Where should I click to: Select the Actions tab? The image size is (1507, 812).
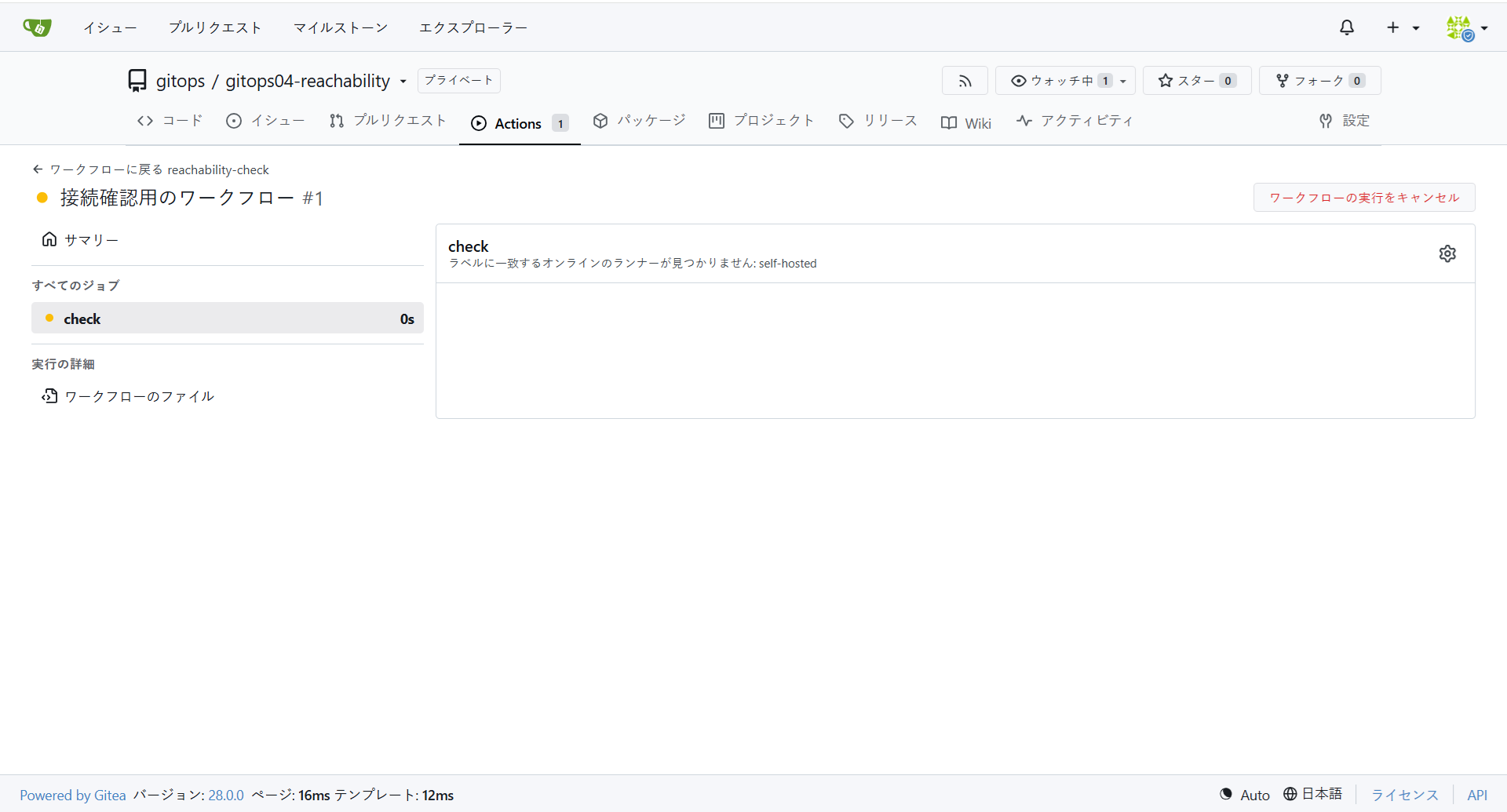point(520,123)
